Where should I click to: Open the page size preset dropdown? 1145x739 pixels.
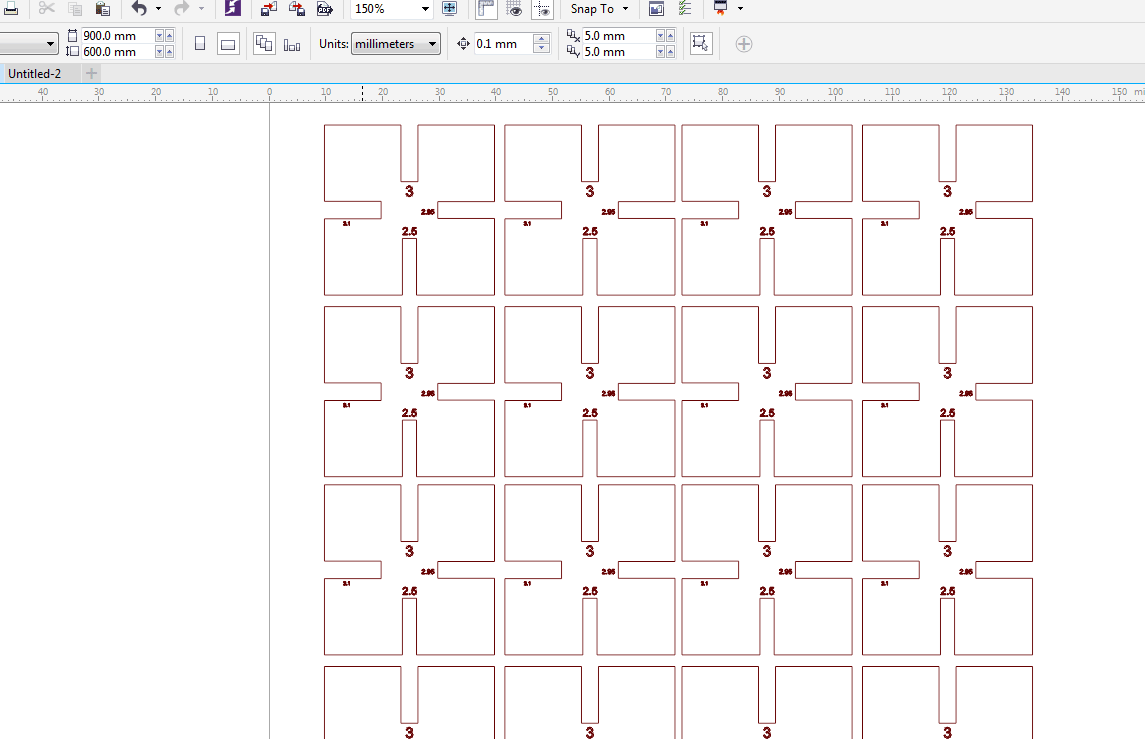(50, 44)
